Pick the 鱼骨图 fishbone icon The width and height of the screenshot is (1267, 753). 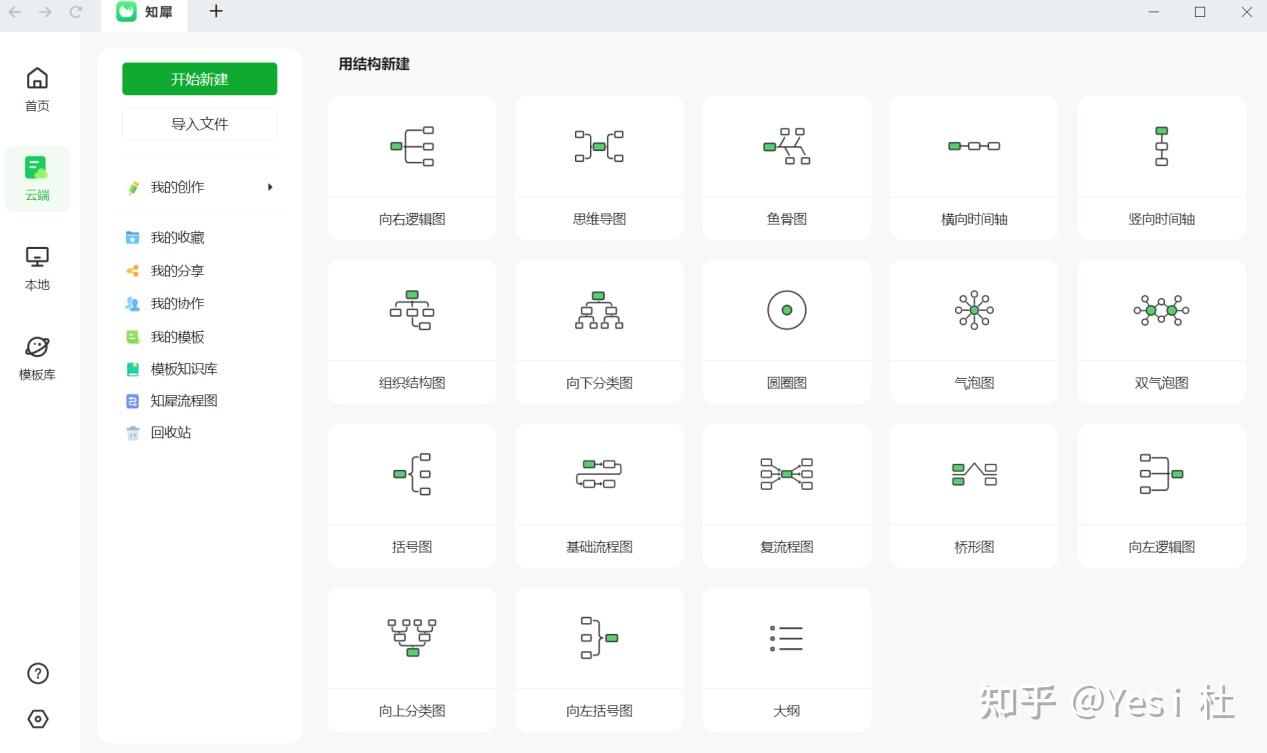click(x=787, y=146)
